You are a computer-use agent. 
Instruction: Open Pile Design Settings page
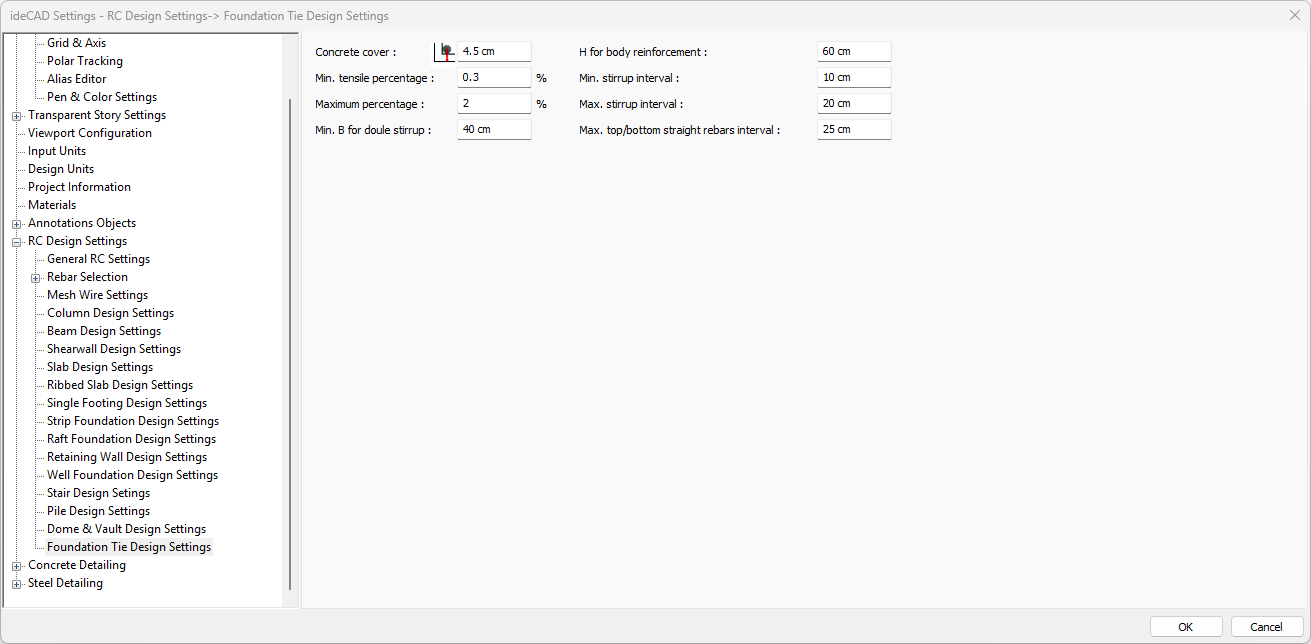[98, 511]
